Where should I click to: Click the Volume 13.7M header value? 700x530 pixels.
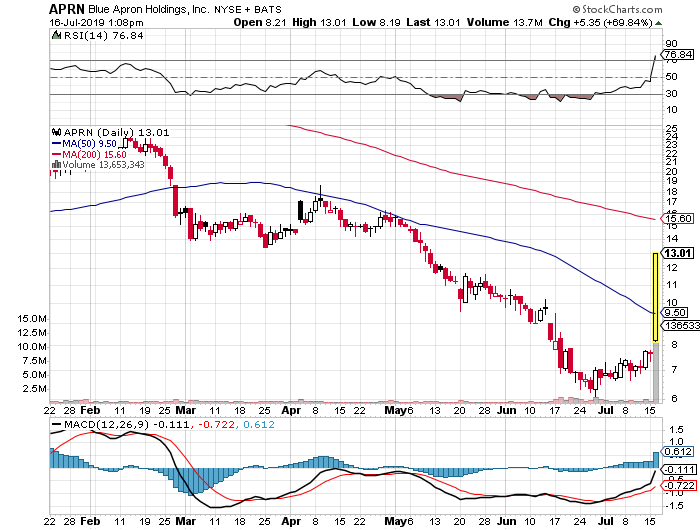point(504,22)
